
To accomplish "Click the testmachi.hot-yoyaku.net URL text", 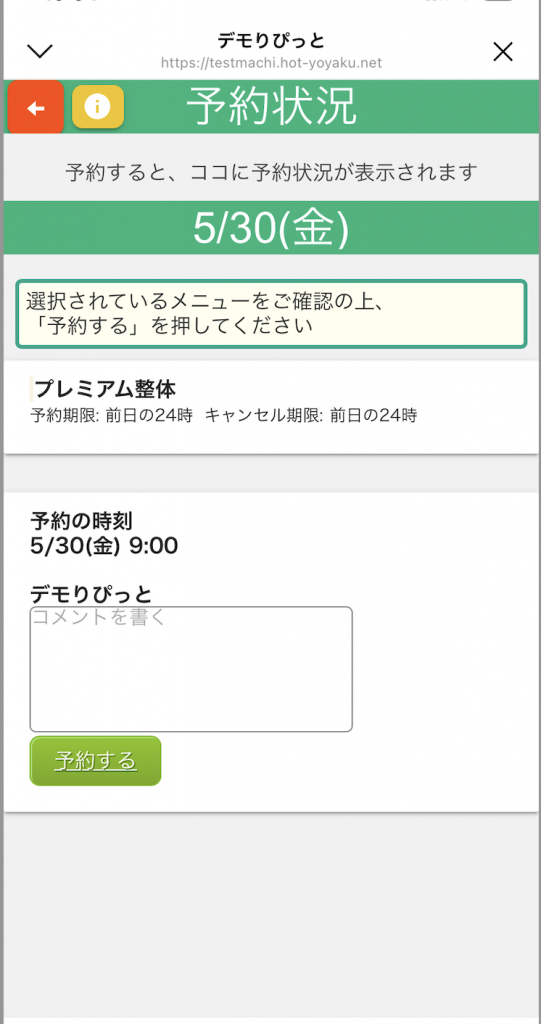I will pos(271,63).
